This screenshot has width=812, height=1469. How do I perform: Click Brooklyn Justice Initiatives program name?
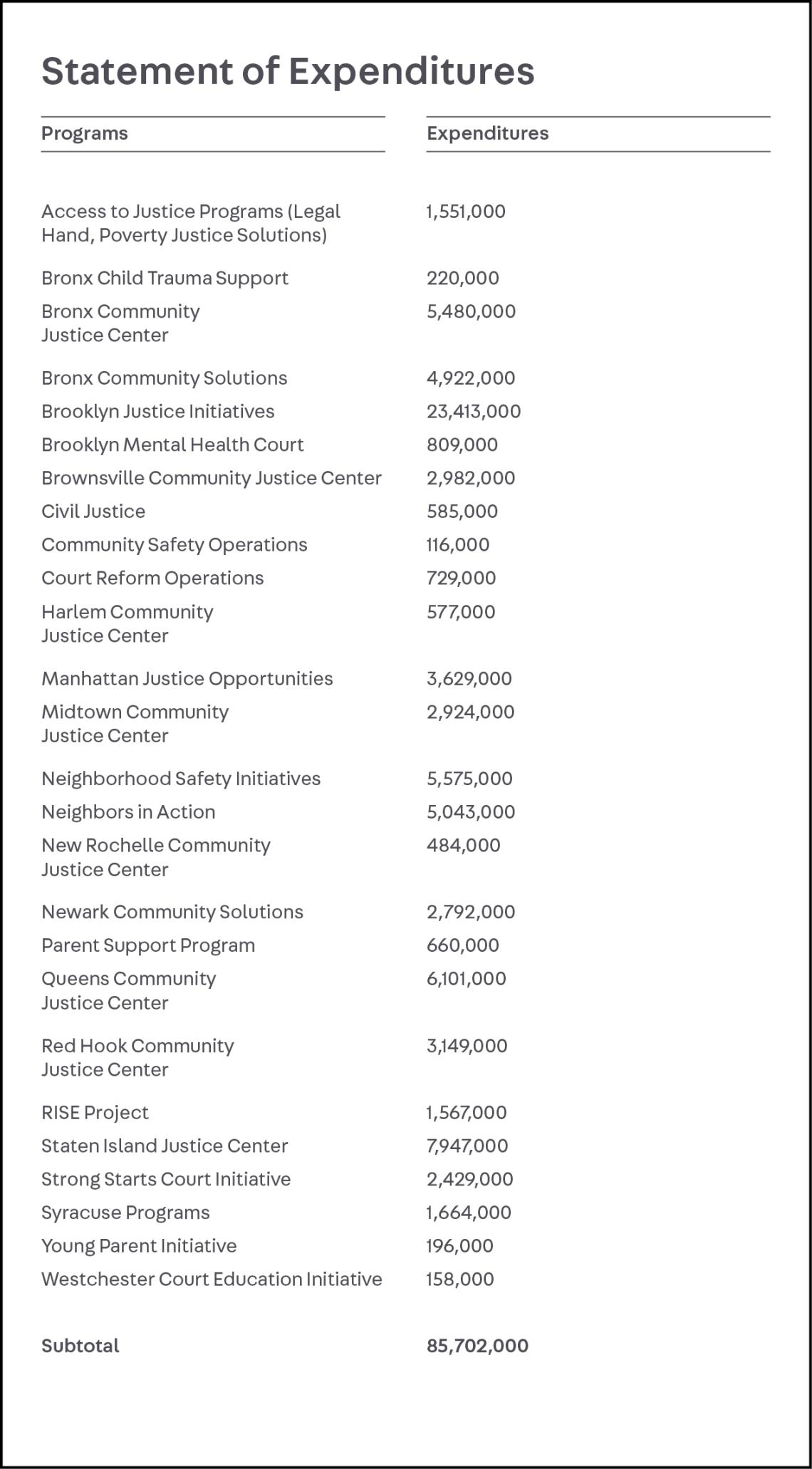[158, 412]
